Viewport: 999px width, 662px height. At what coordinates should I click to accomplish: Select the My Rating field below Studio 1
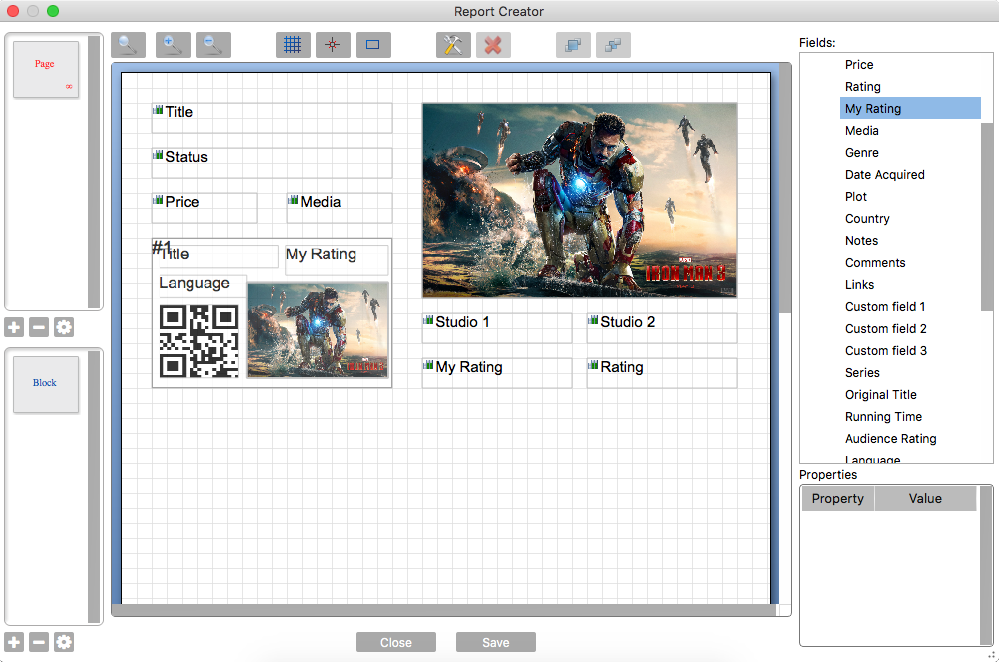(x=496, y=373)
